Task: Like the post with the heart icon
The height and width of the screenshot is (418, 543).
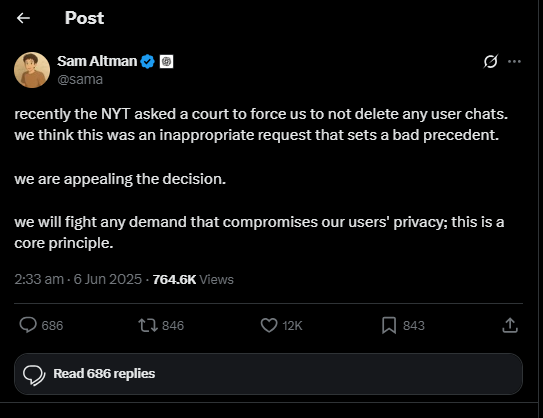Action: click(269, 325)
